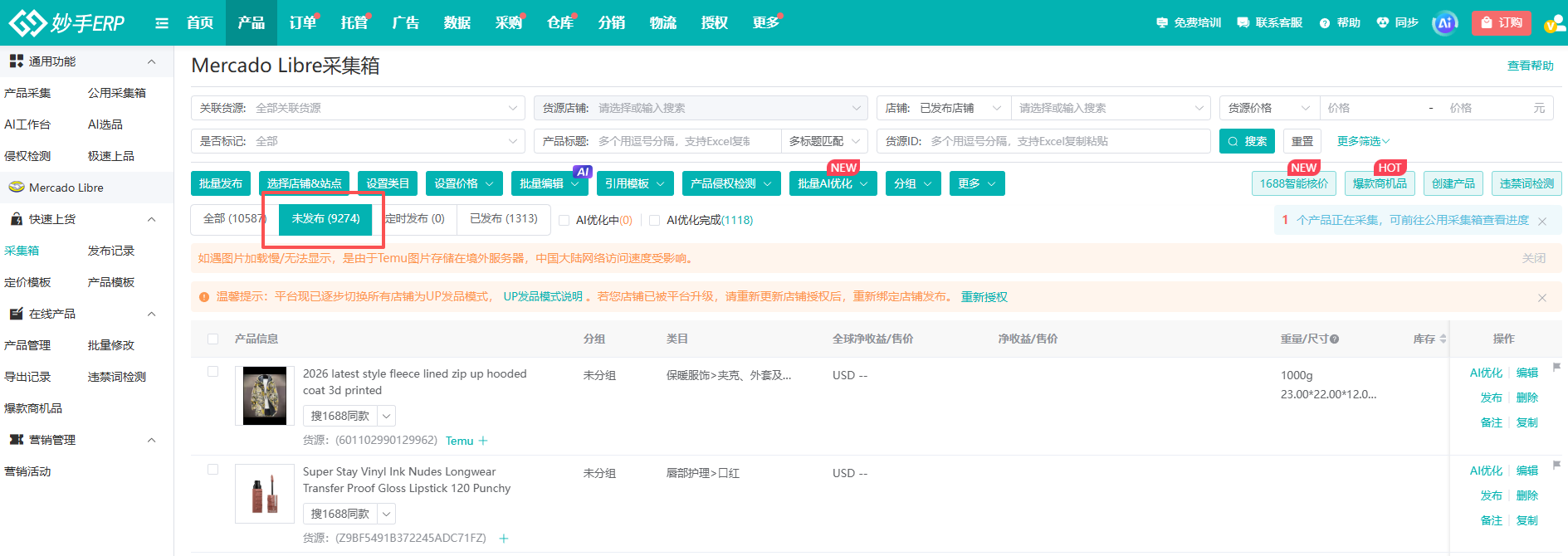Click the 货源ID input field
The image size is (1568, 556).
click(1043, 141)
